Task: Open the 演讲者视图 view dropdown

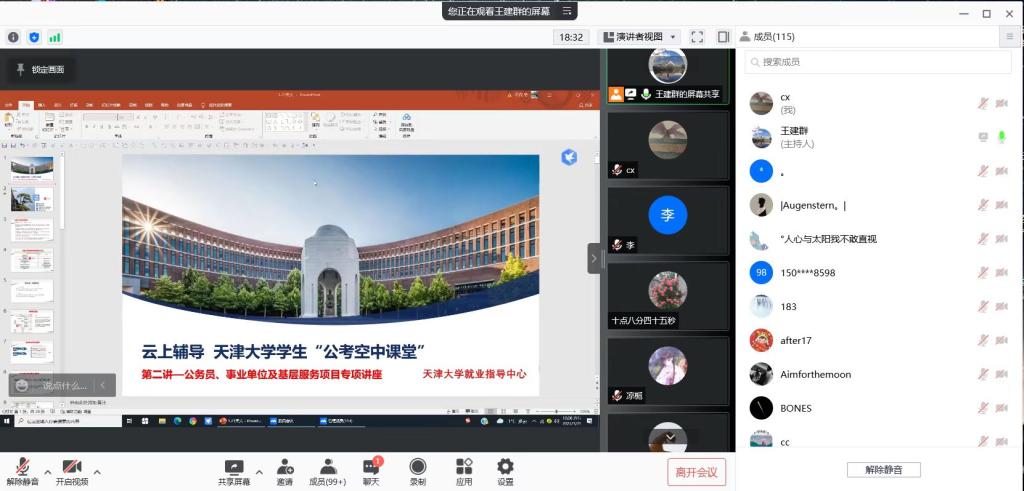Action: [640, 37]
